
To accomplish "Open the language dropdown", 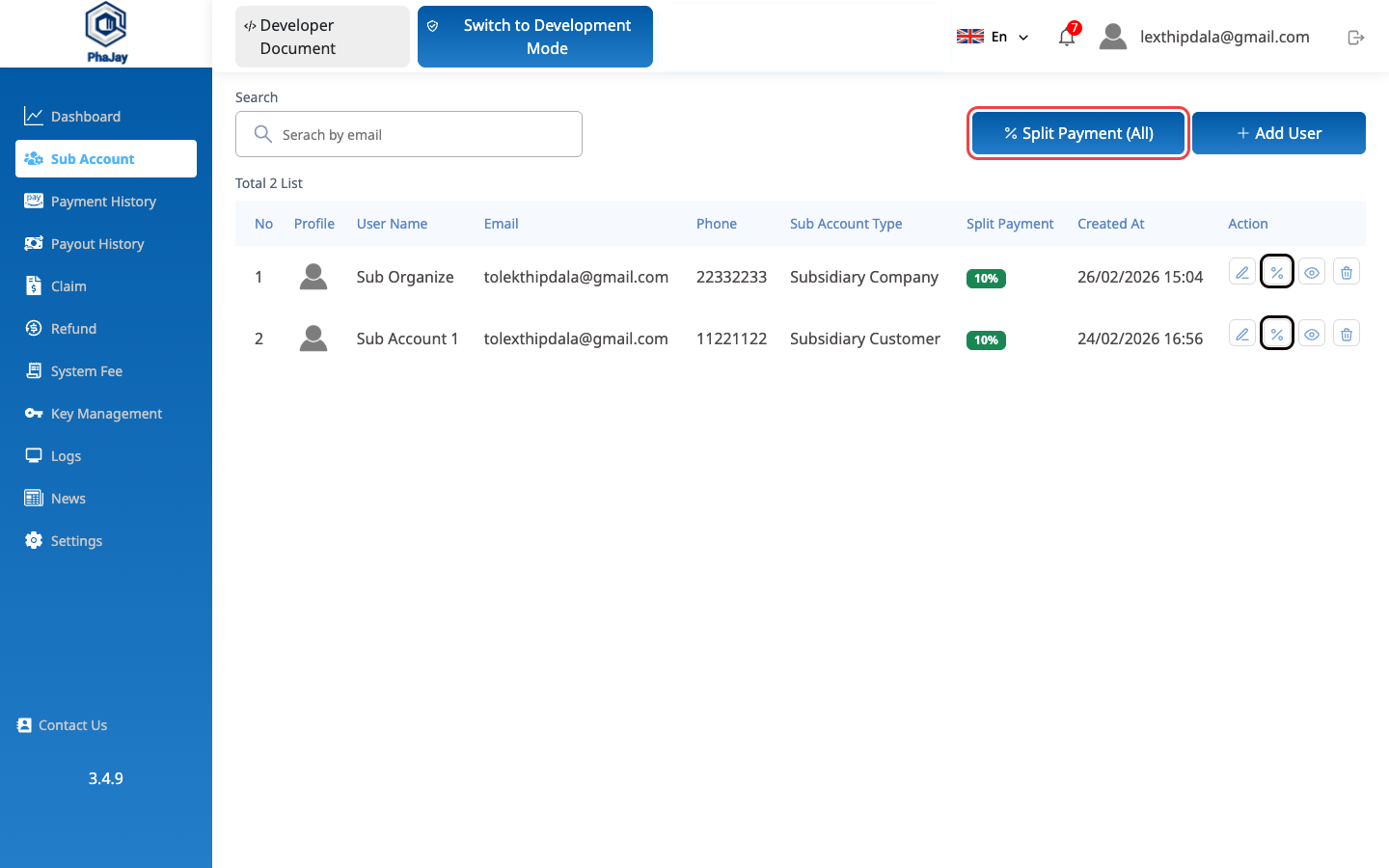I will [993, 37].
